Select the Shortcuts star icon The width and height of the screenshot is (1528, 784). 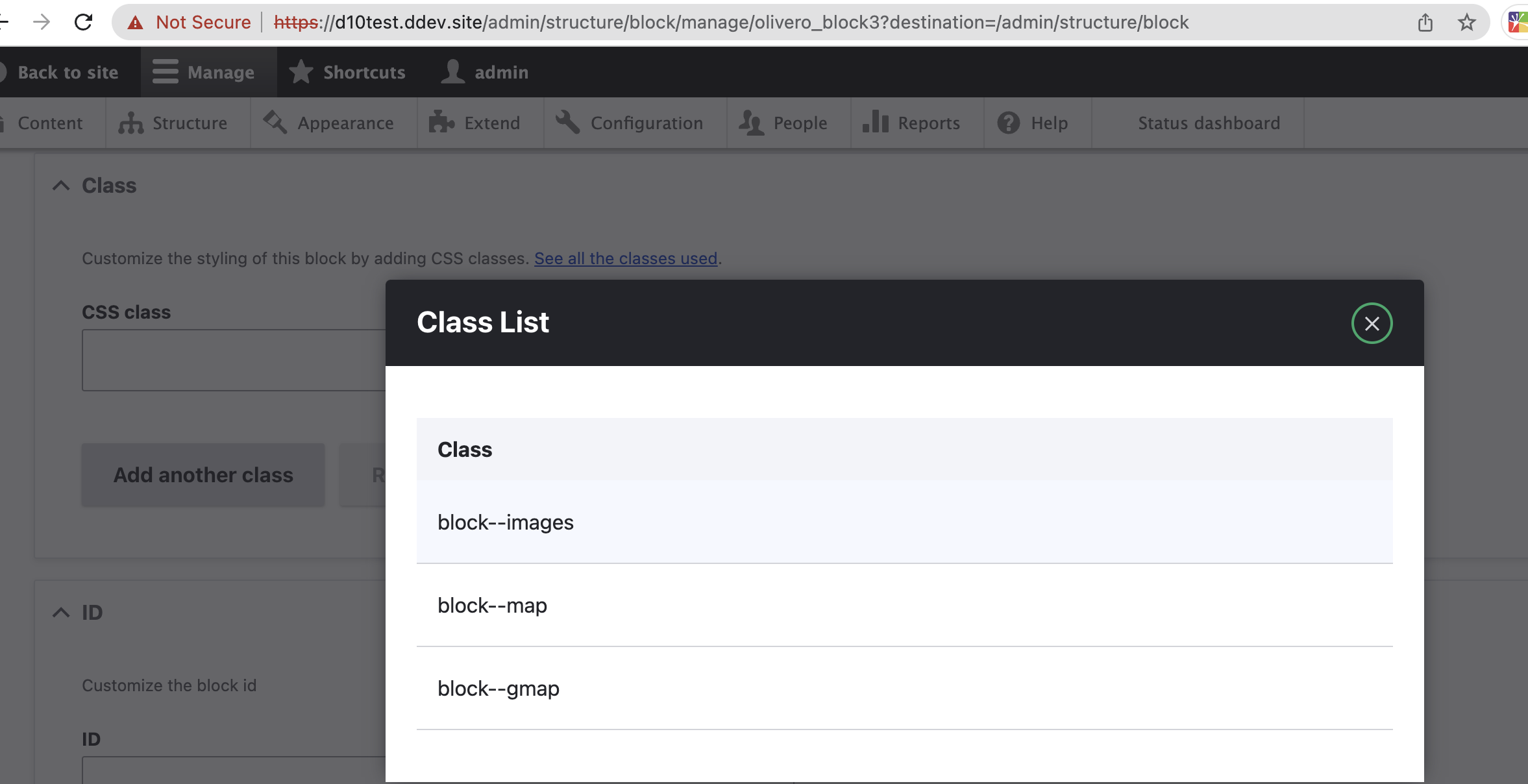301,72
